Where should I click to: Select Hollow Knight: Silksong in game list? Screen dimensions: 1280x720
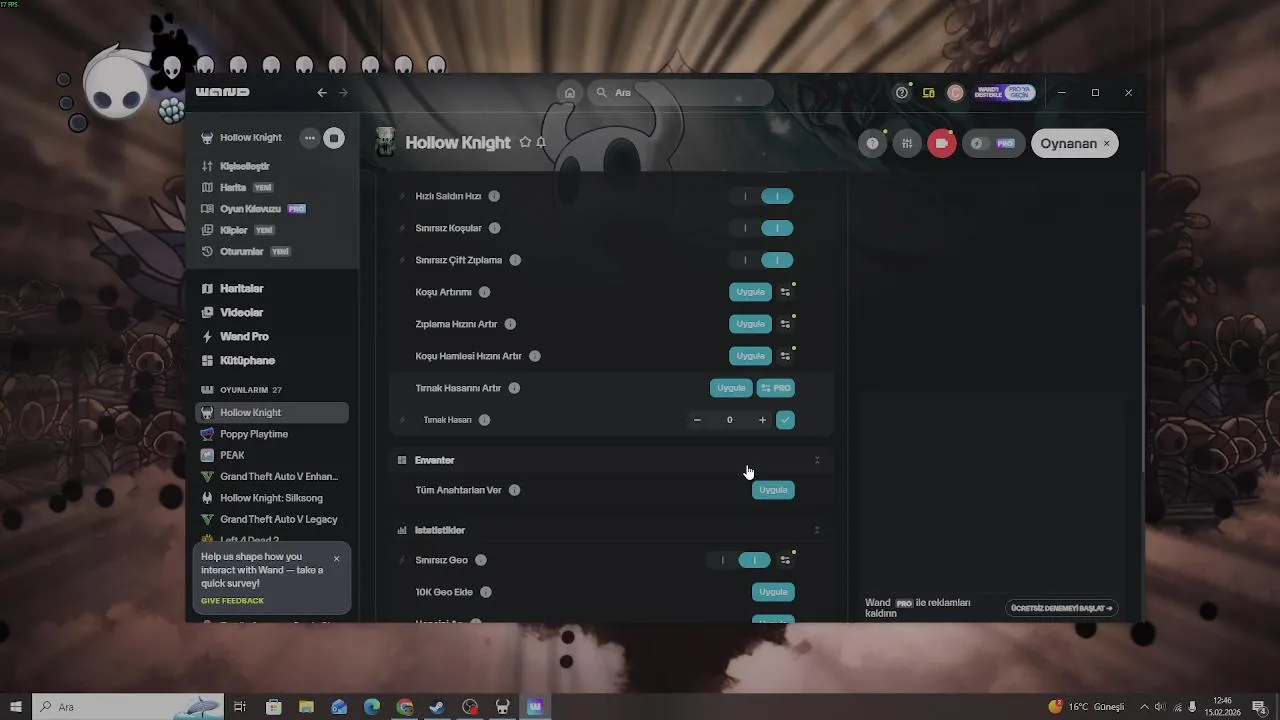pos(272,498)
